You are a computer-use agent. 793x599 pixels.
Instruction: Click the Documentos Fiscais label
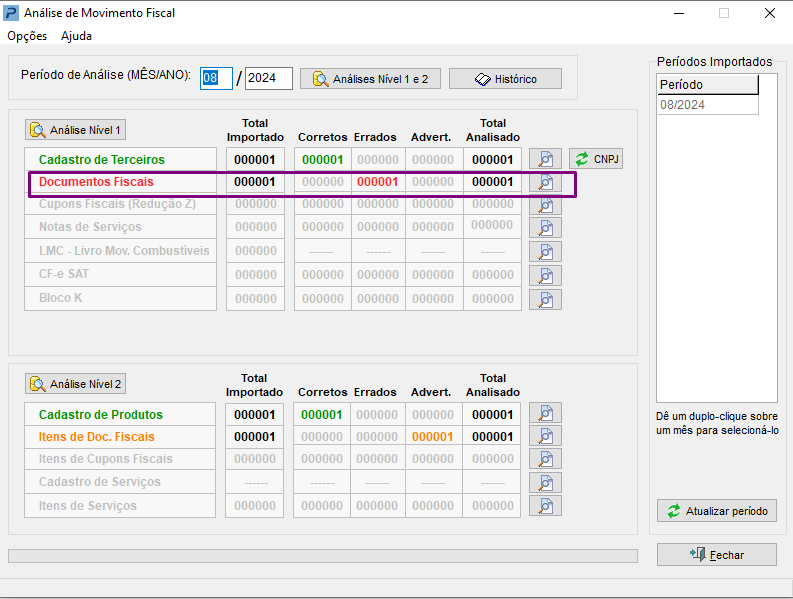pyautogui.click(x=96, y=182)
